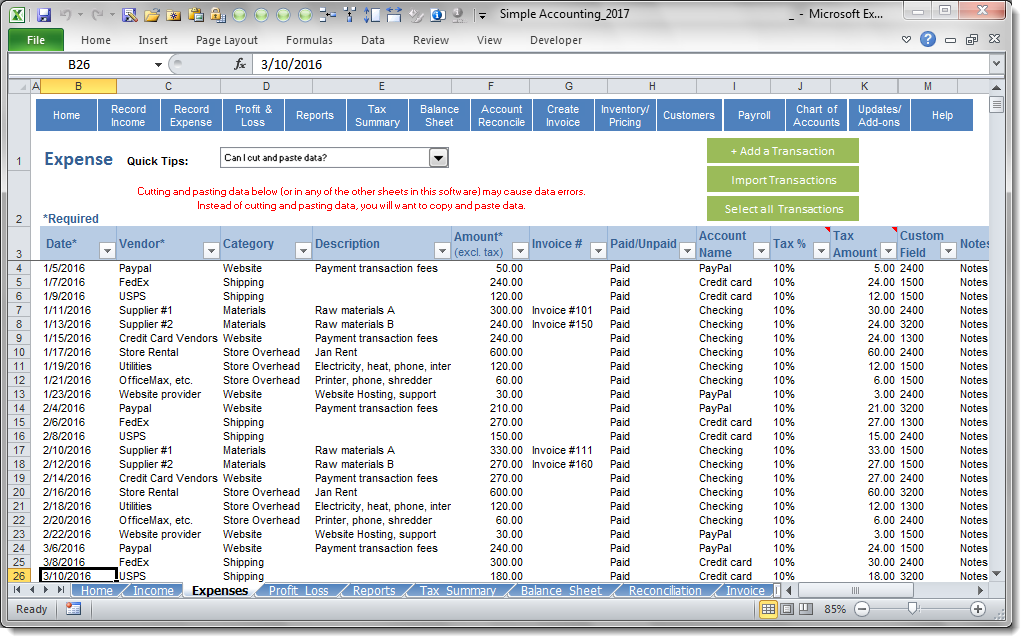
Task: Click the Excel logo icon in title bar
Action: (x=18, y=14)
